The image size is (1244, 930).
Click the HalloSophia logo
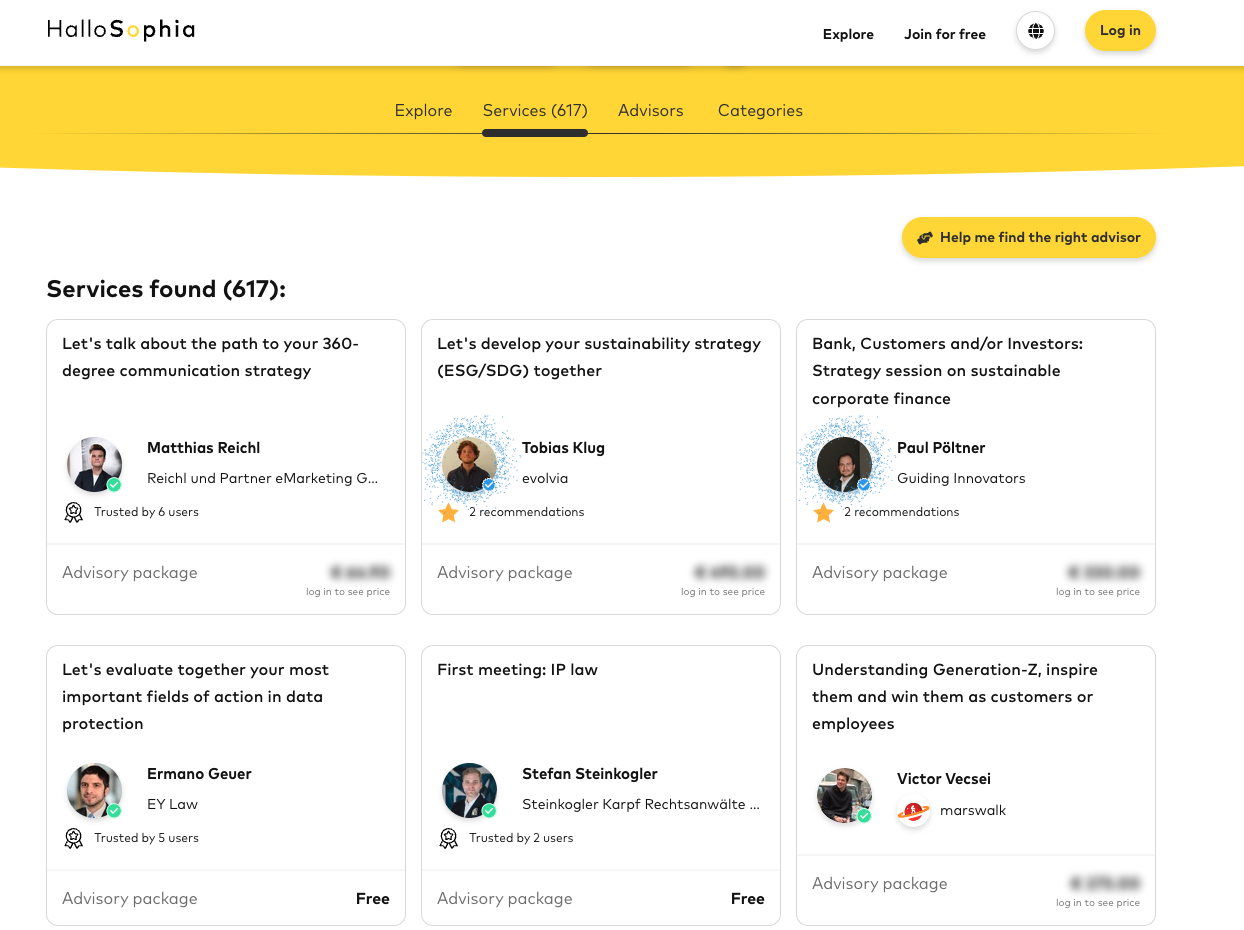(x=121, y=30)
